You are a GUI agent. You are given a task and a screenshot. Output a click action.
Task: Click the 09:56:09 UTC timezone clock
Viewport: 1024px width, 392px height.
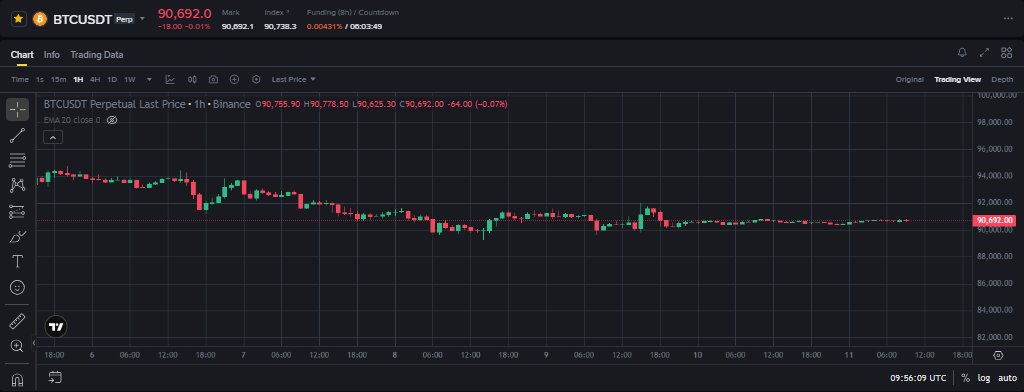point(918,378)
